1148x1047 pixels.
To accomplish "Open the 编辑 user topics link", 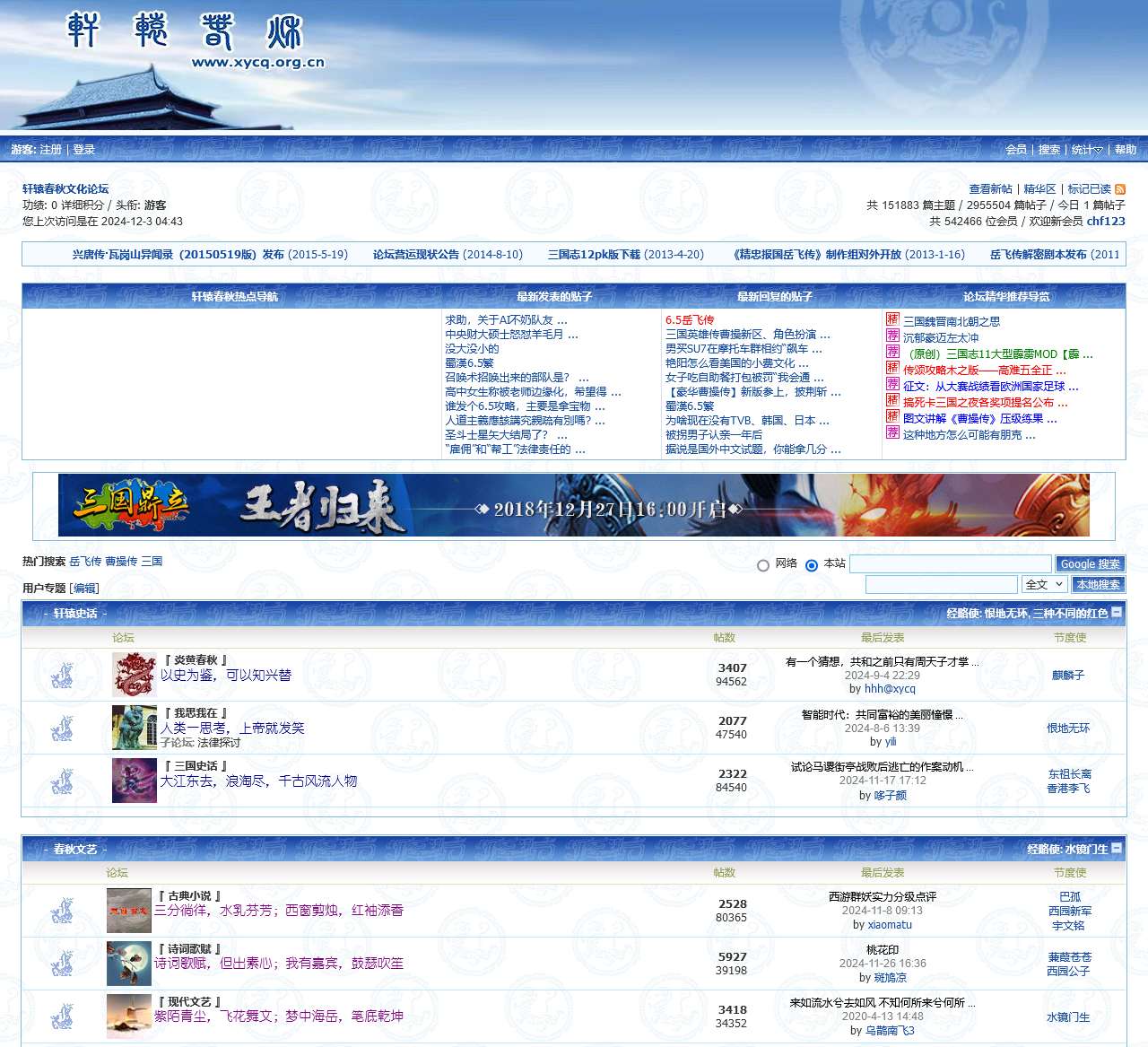I will (85, 589).
